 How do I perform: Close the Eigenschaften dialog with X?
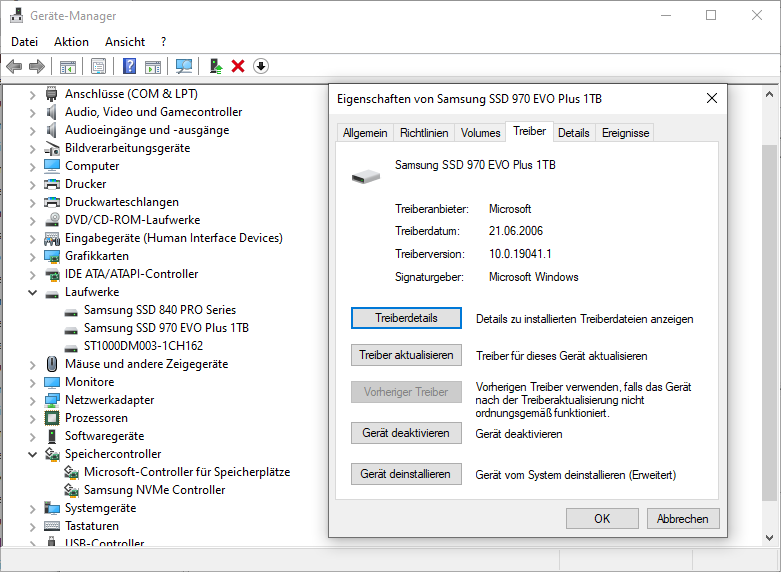pyautogui.click(x=712, y=98)
